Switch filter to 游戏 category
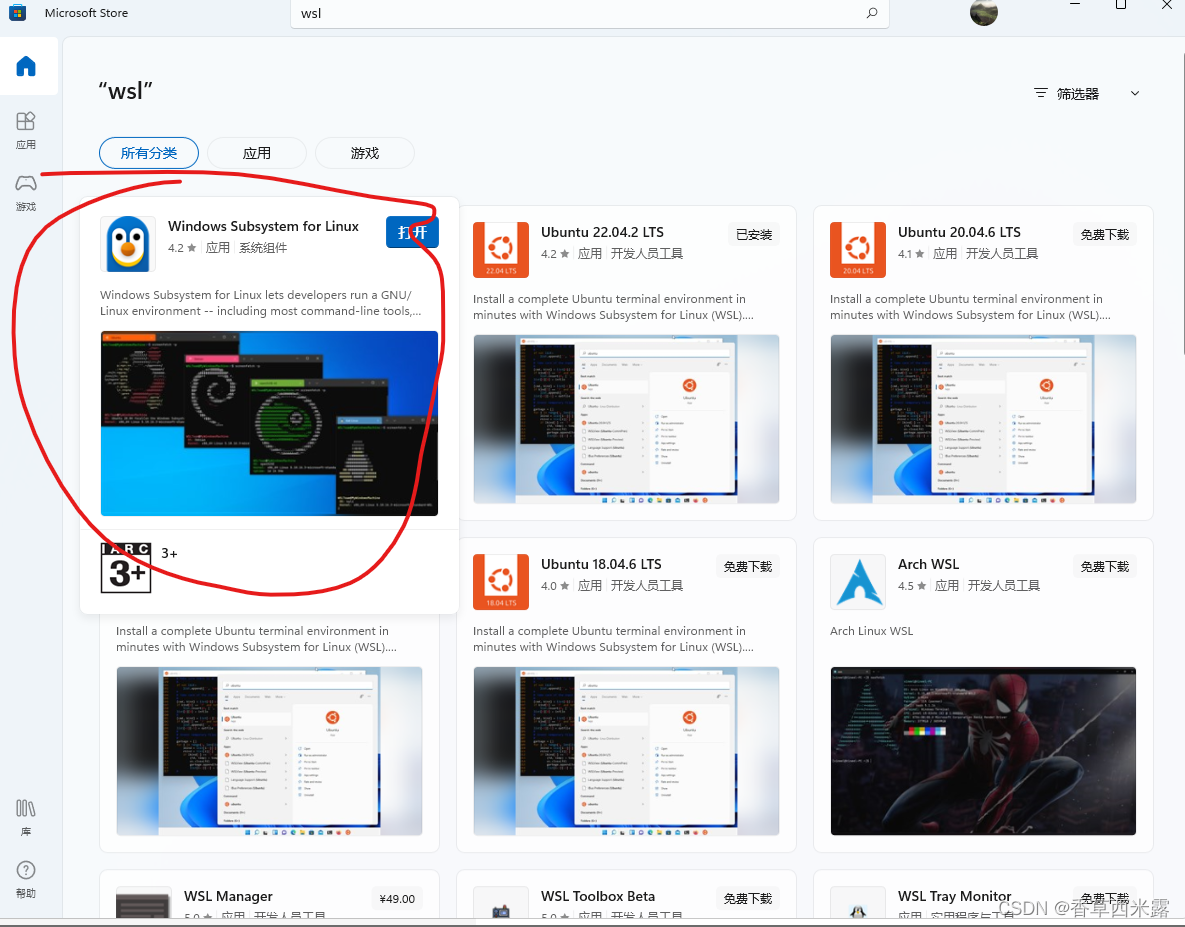This screenshot has width=1185, height=927. point(364,153)
